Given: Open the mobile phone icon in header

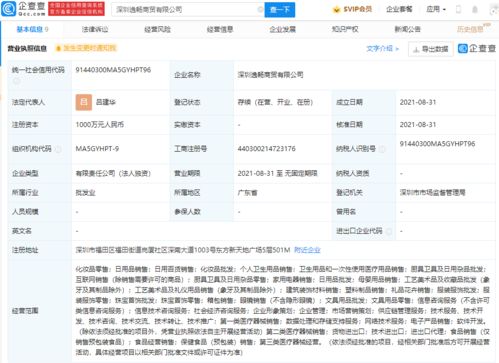Looking at the screenshot, I should coord(459,9).
